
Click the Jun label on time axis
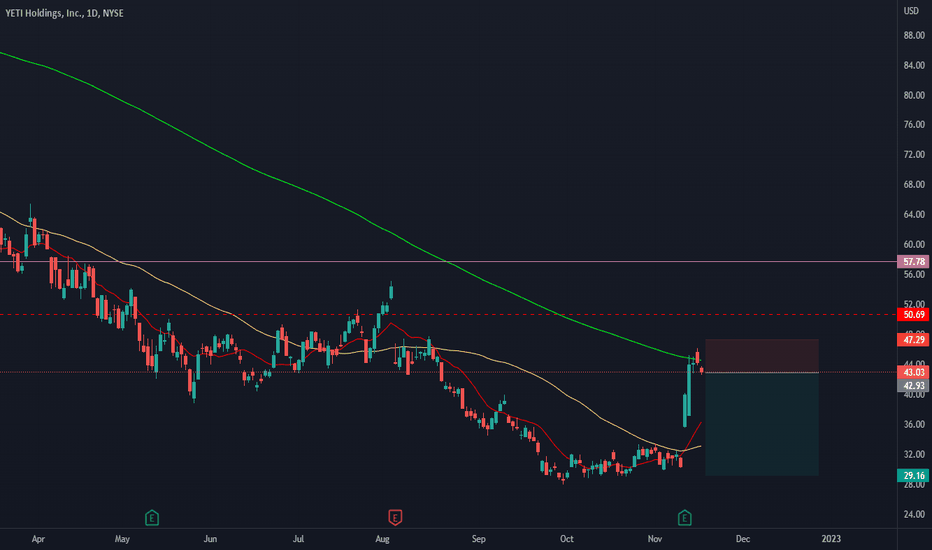point(210,539)
